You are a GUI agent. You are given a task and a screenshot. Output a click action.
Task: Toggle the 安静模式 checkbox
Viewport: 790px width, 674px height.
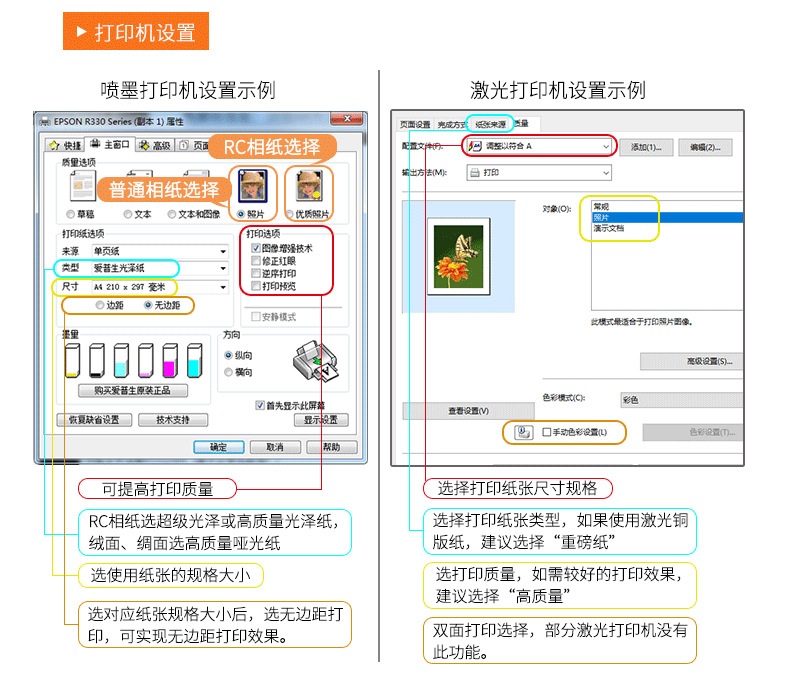click(x=256, y=317)
